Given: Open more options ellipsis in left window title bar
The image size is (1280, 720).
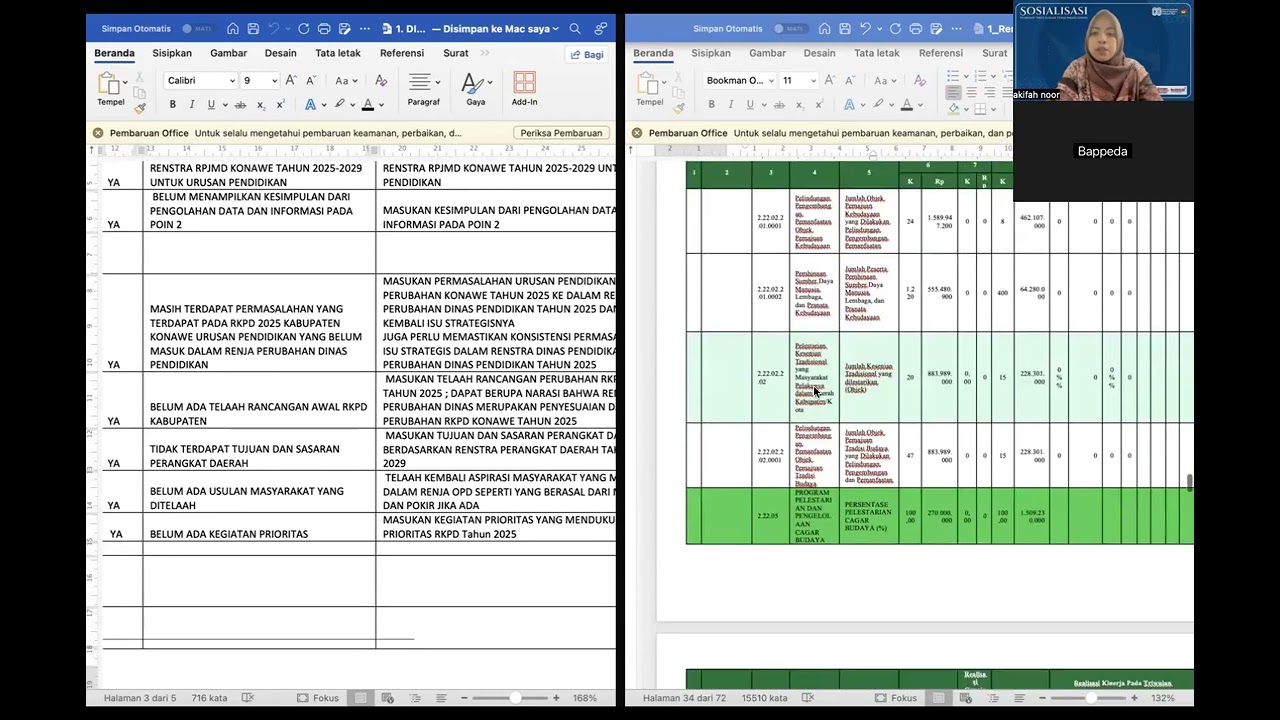Looking at the screenshot, I should click(x=365, y=29).
